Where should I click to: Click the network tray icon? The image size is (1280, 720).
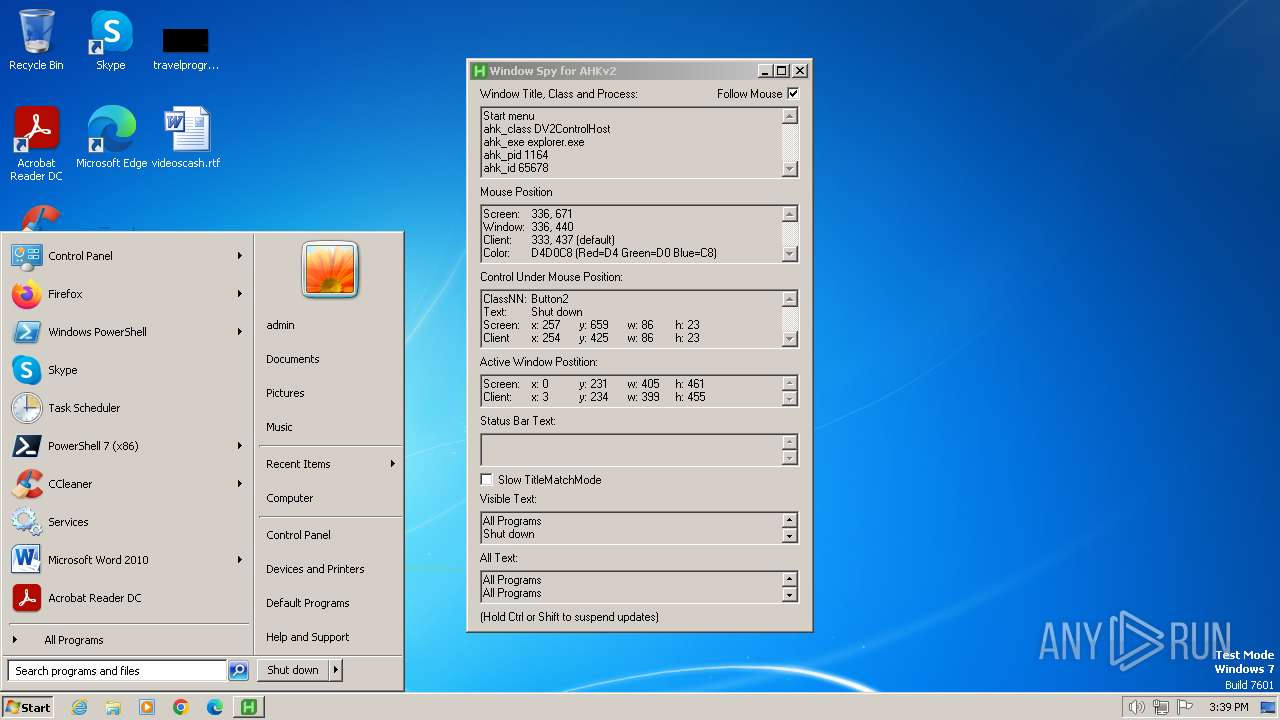coord(1161,707)
